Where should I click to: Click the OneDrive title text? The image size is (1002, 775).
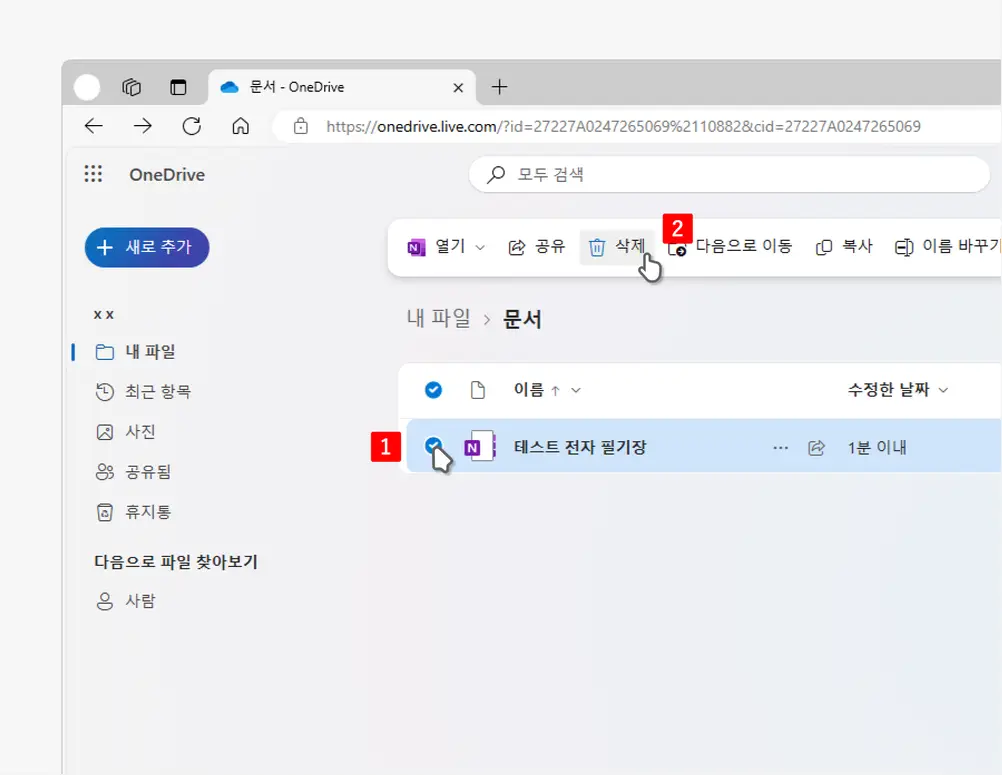[167, 174]
